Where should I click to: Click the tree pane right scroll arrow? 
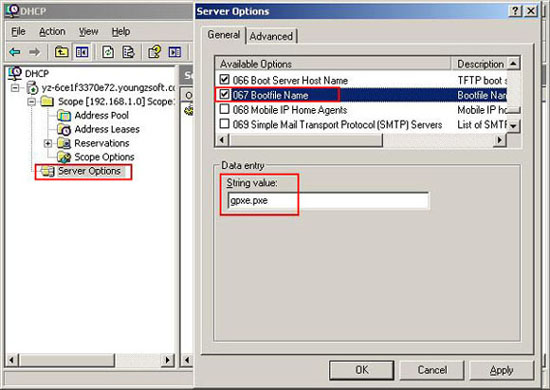(x=167, y=360)
